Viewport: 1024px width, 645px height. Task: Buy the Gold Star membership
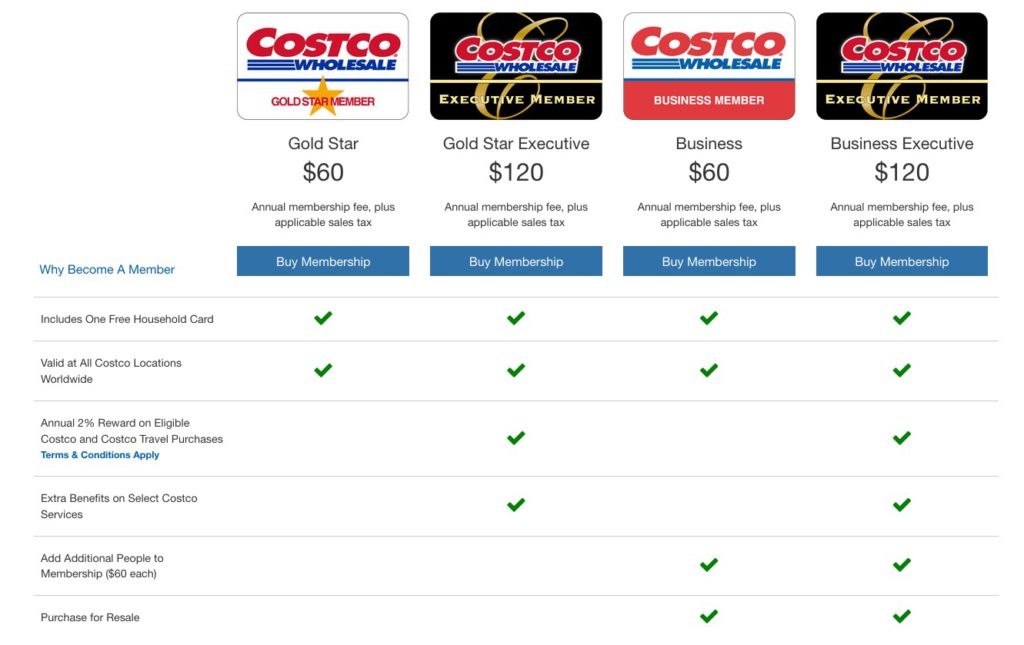coord(322,261)
